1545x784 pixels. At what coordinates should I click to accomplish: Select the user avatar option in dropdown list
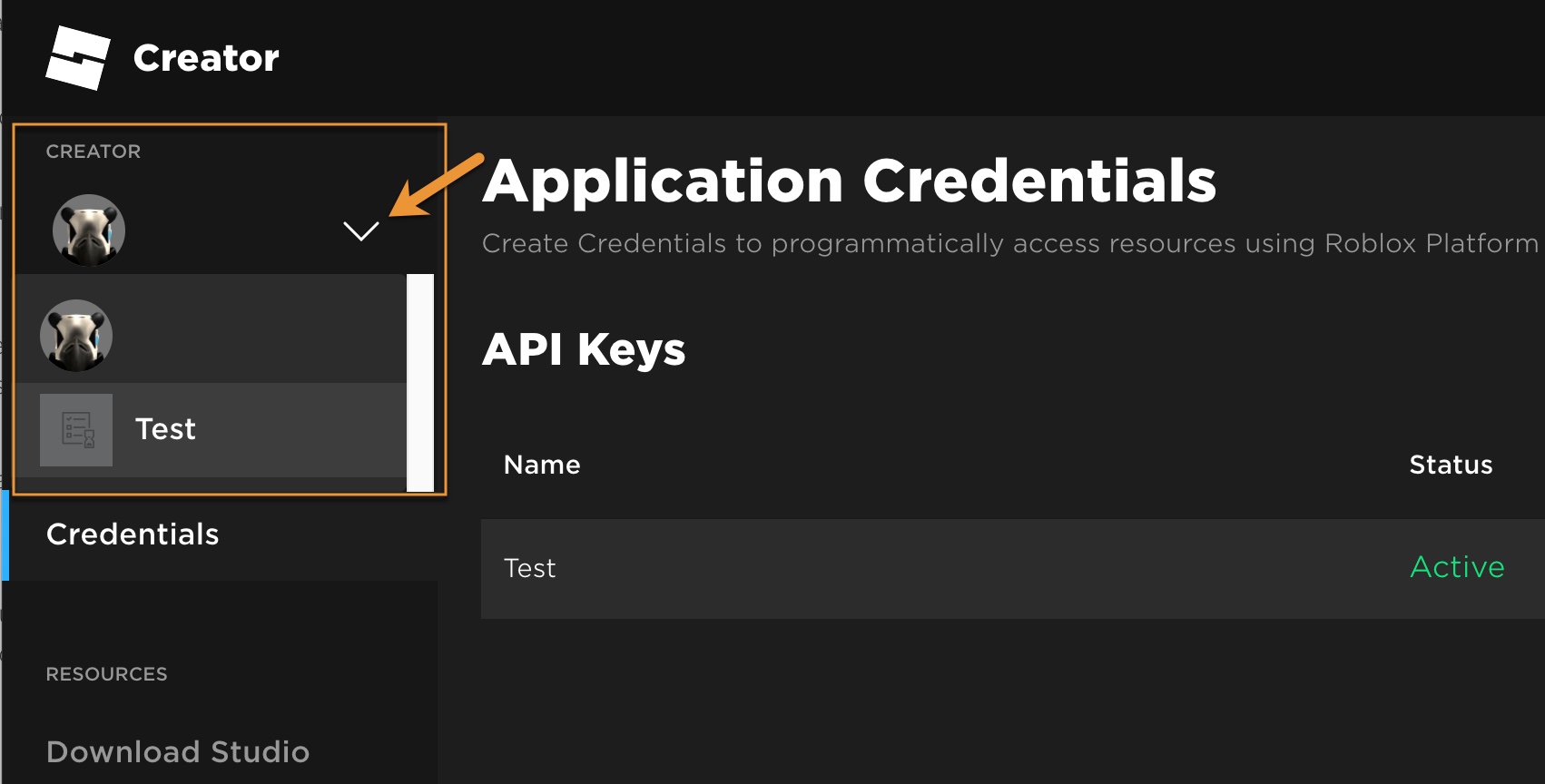(x=76, y=336)
